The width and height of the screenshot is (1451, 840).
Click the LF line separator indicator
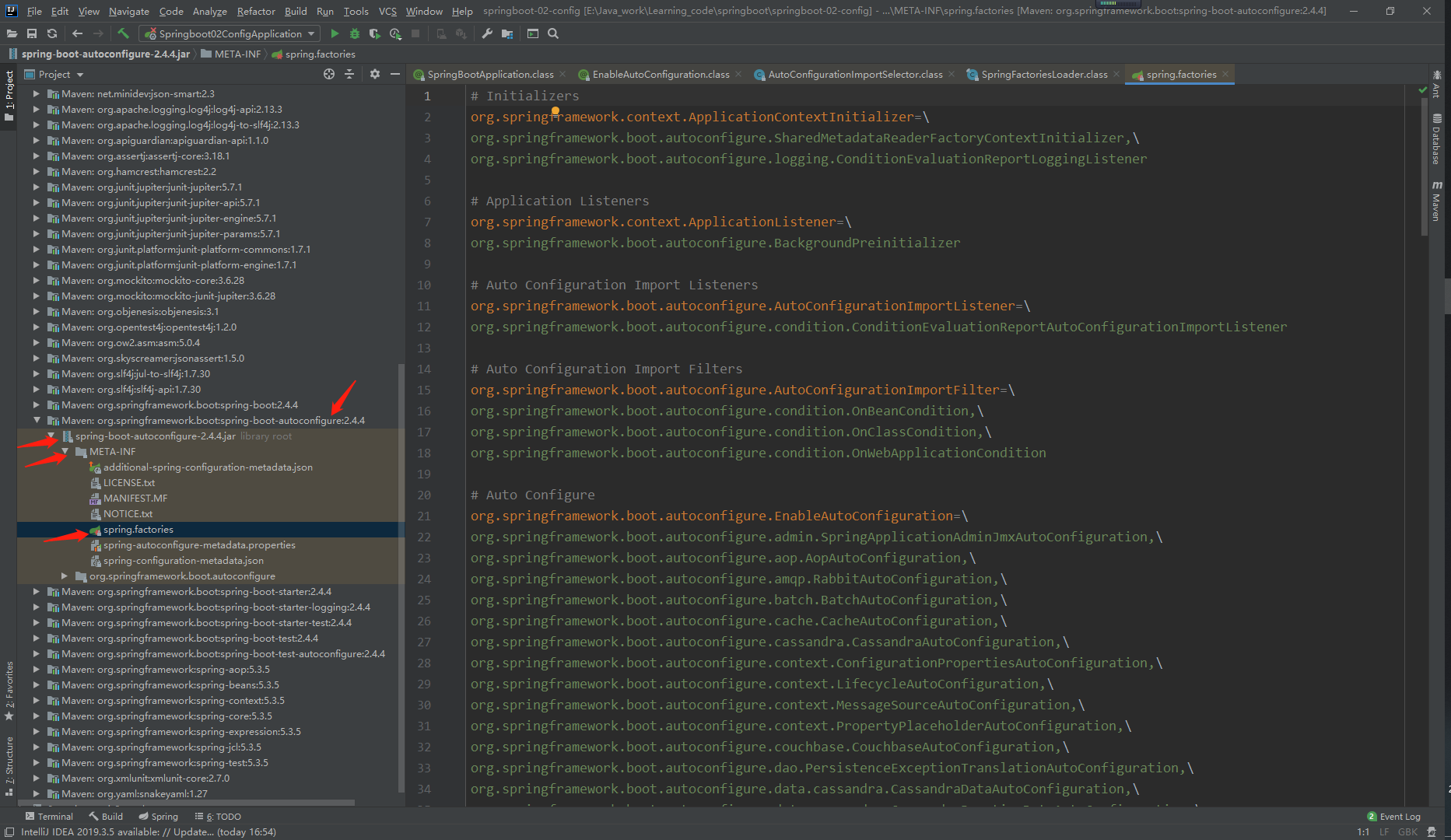coord(1384,831)
